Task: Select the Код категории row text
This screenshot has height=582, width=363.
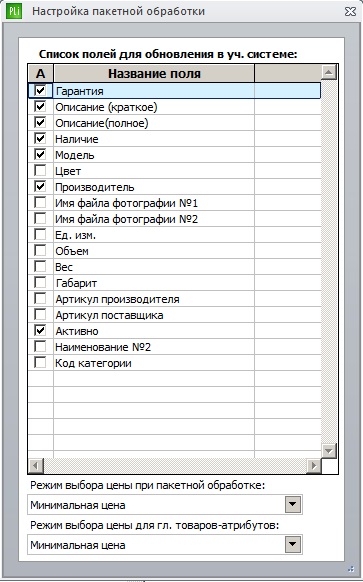Action: 93,363
